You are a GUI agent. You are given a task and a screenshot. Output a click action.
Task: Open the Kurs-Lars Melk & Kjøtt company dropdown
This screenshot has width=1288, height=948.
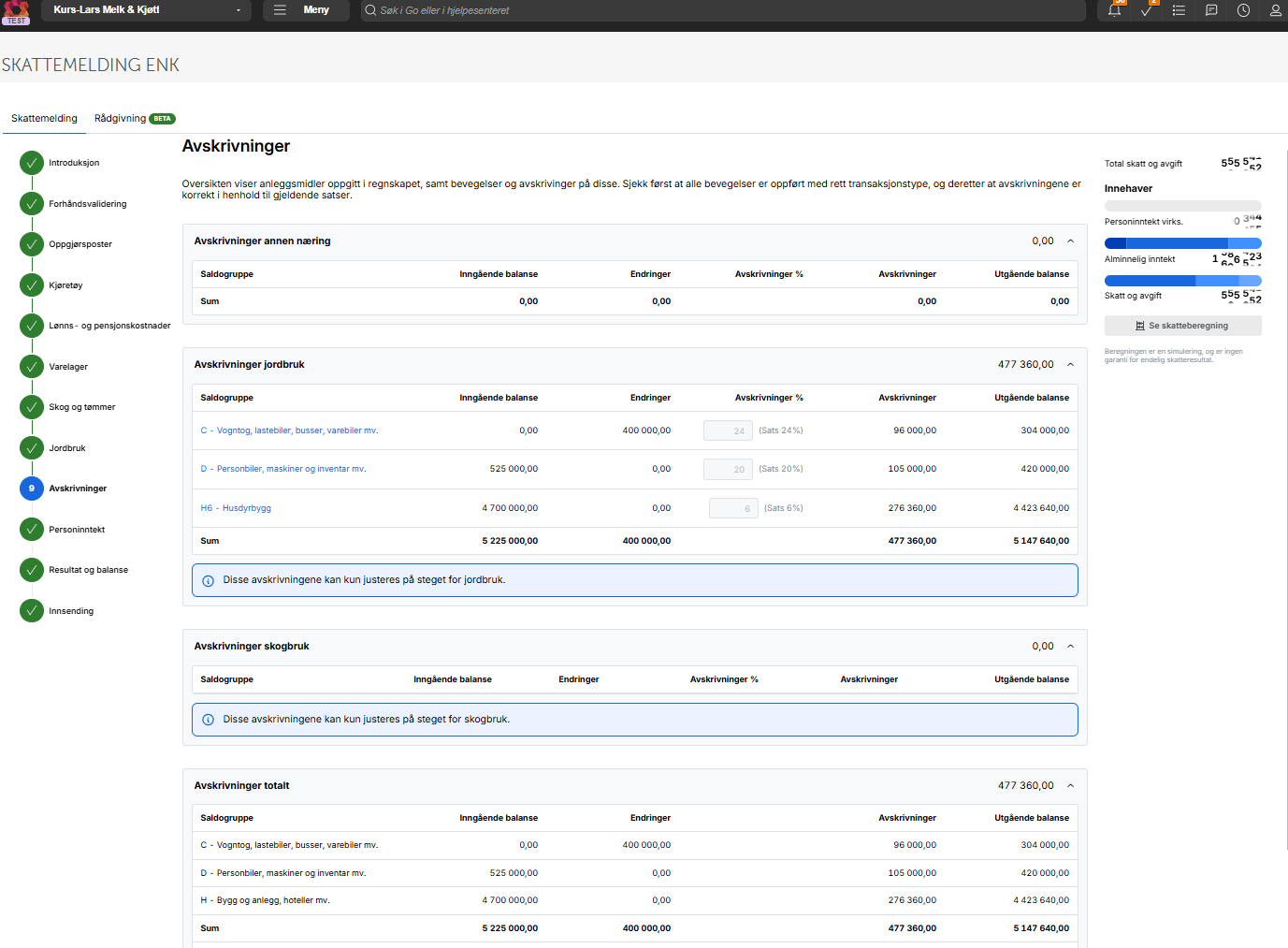147,10
